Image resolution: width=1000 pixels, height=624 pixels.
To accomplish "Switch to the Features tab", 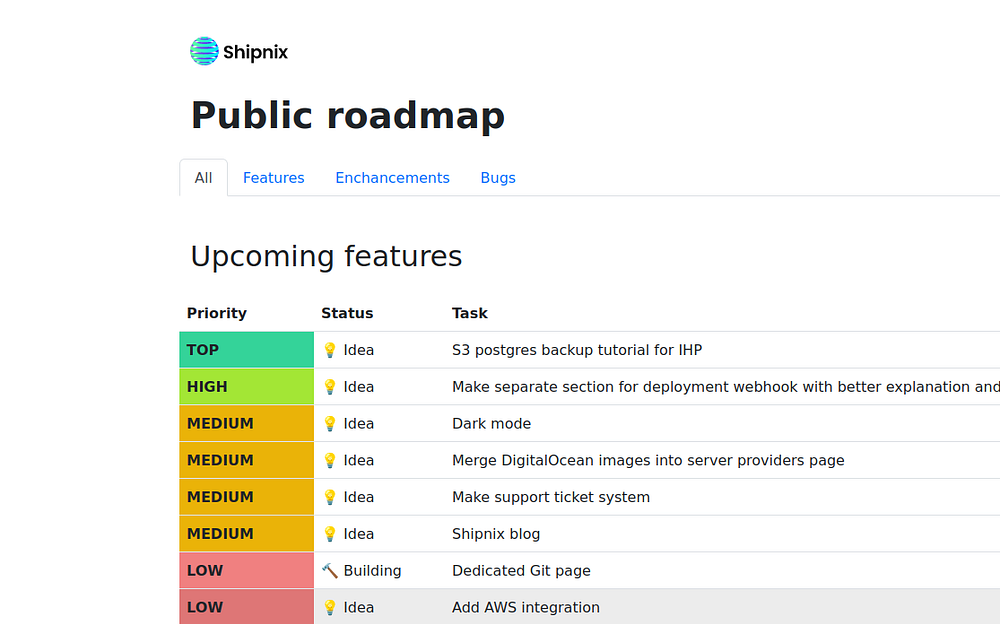I will point(273,178).
